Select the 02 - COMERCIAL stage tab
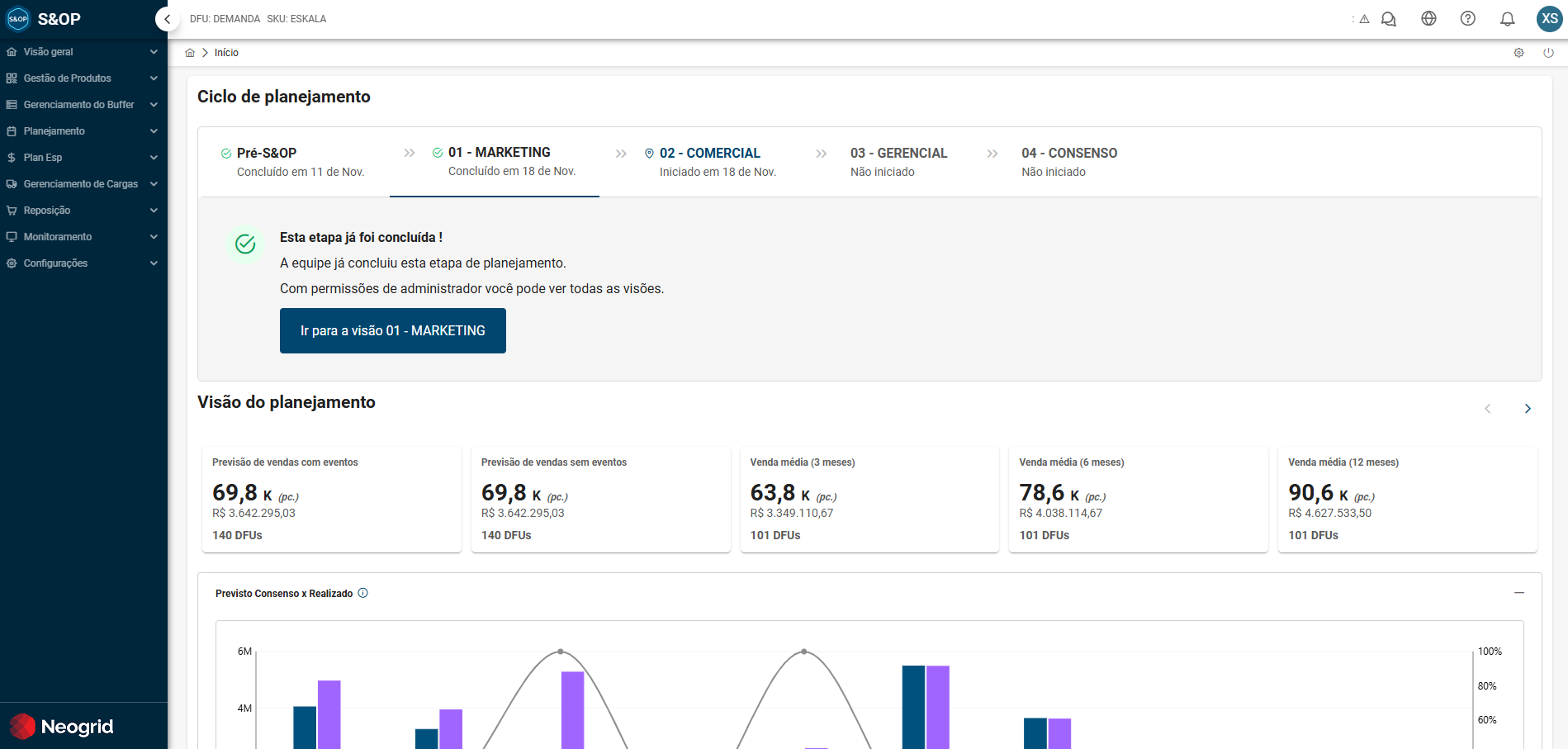 tap(710, 162)
